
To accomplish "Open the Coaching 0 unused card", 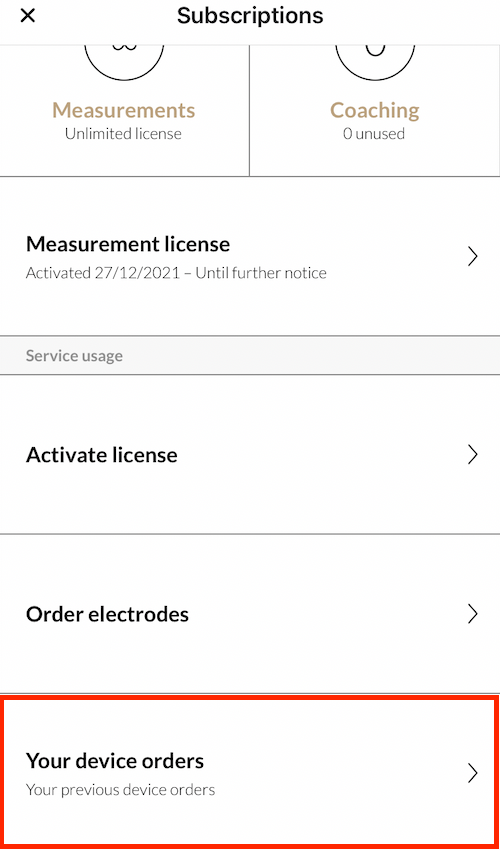I will tap(375, 111).
